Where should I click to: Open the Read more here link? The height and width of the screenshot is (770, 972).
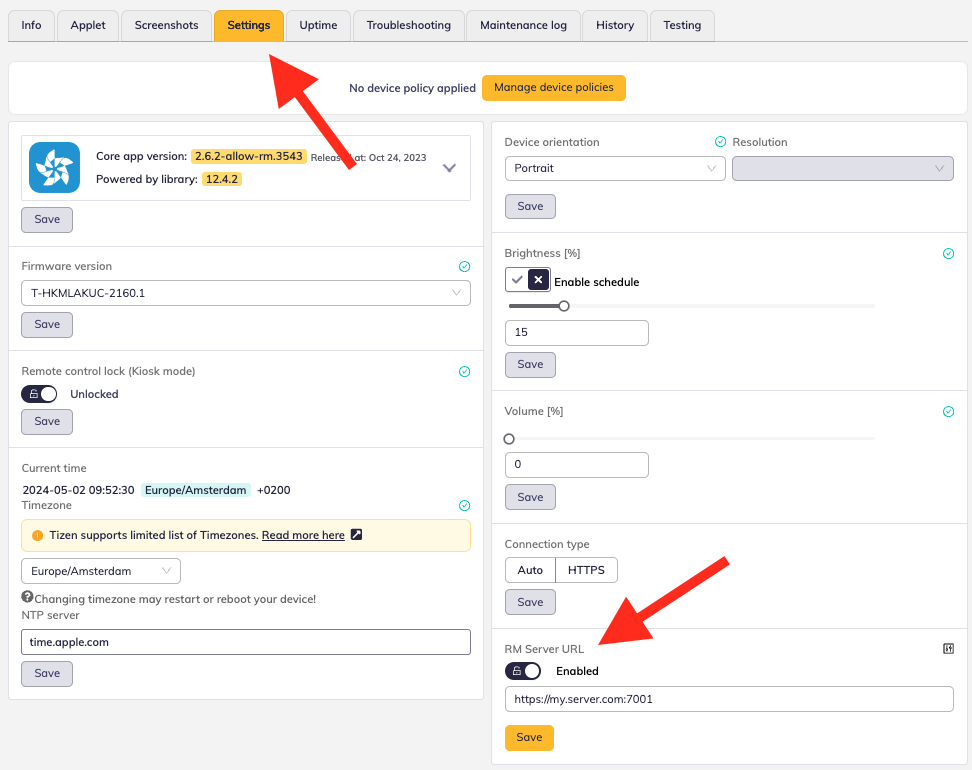(x=303, y=535)
